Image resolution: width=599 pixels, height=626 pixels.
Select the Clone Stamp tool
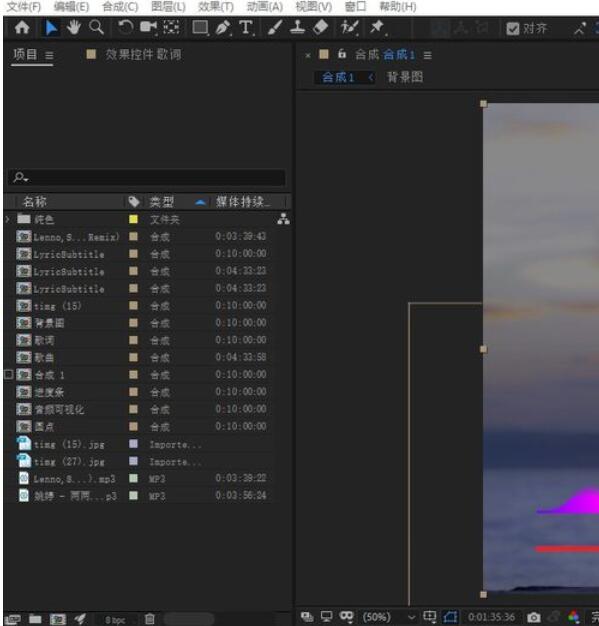click(298, 28)
